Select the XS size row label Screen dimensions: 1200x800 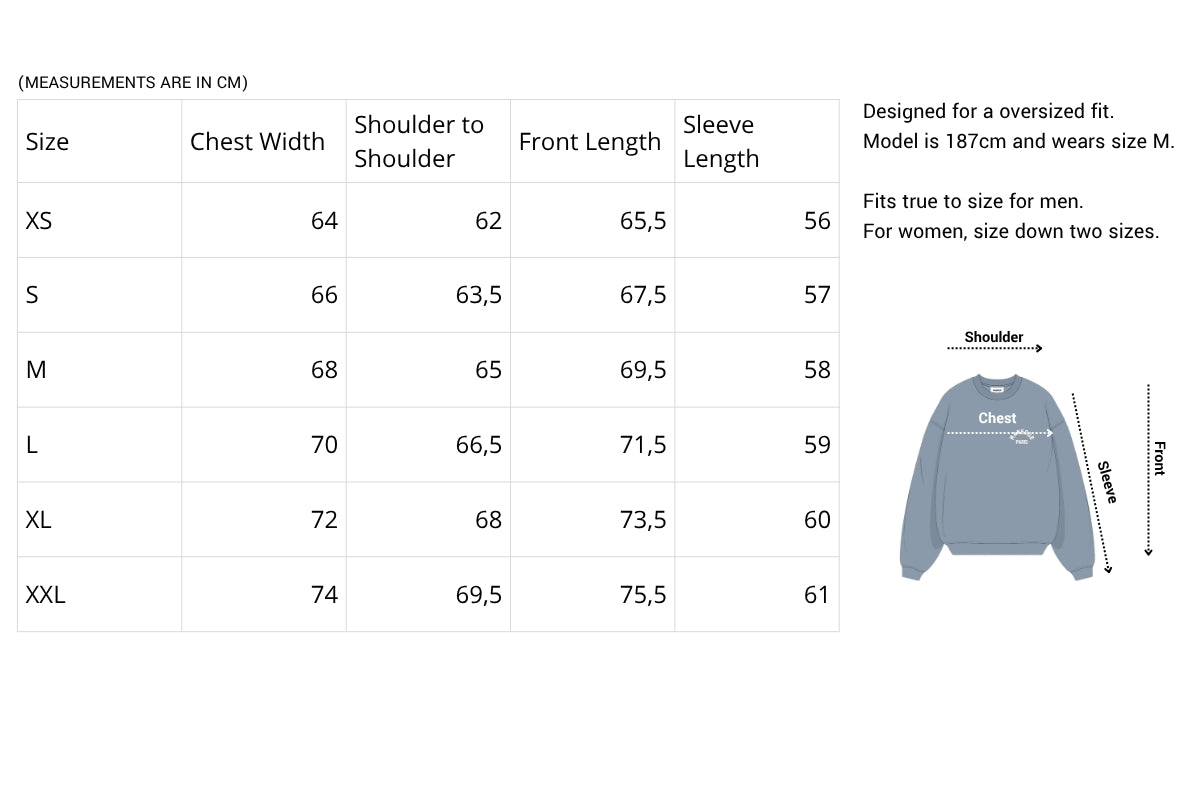38,220
